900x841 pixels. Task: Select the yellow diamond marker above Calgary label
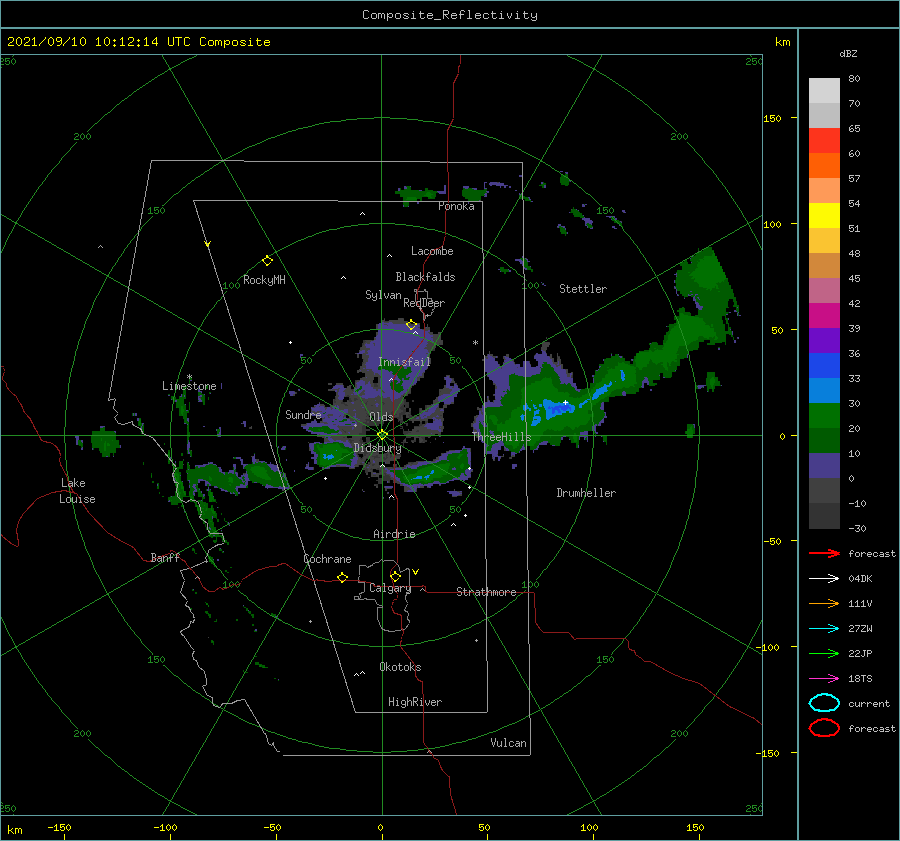pos(395,576)
